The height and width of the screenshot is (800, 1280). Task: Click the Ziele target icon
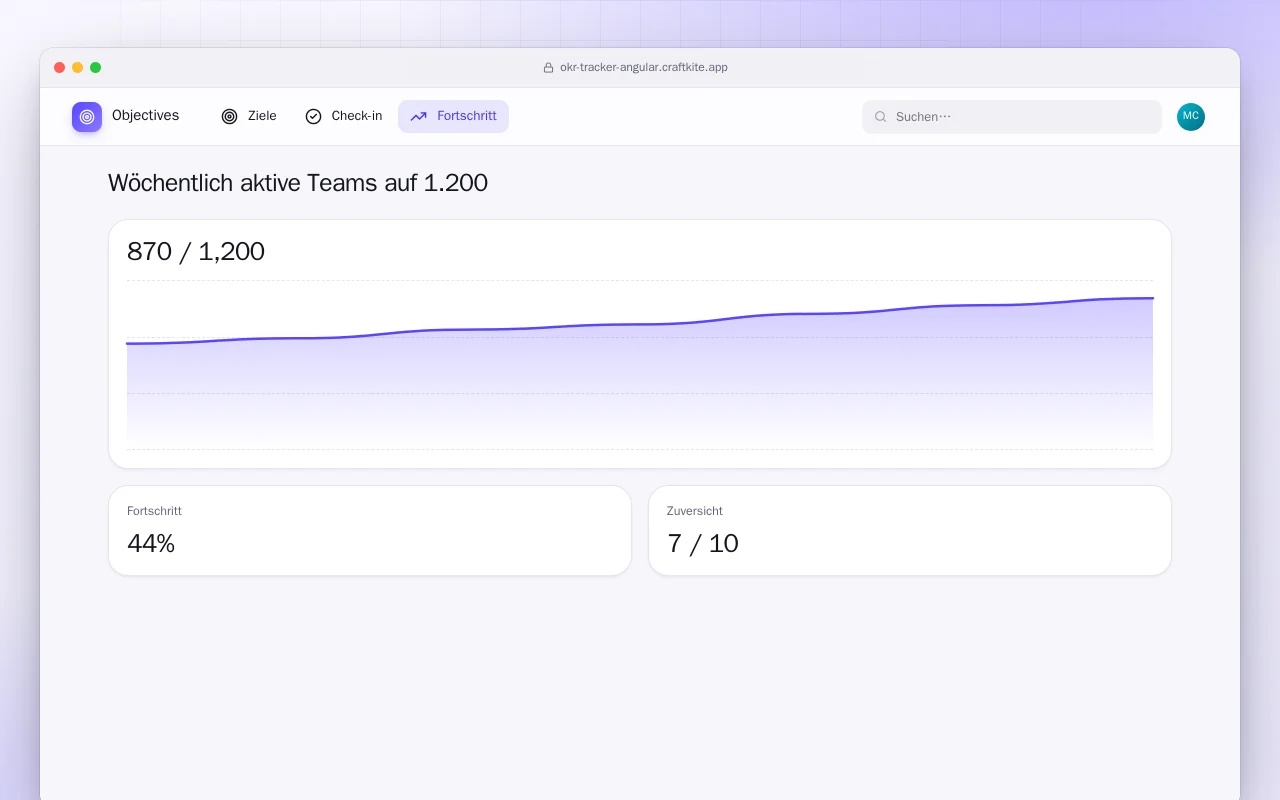pos(229,116)
